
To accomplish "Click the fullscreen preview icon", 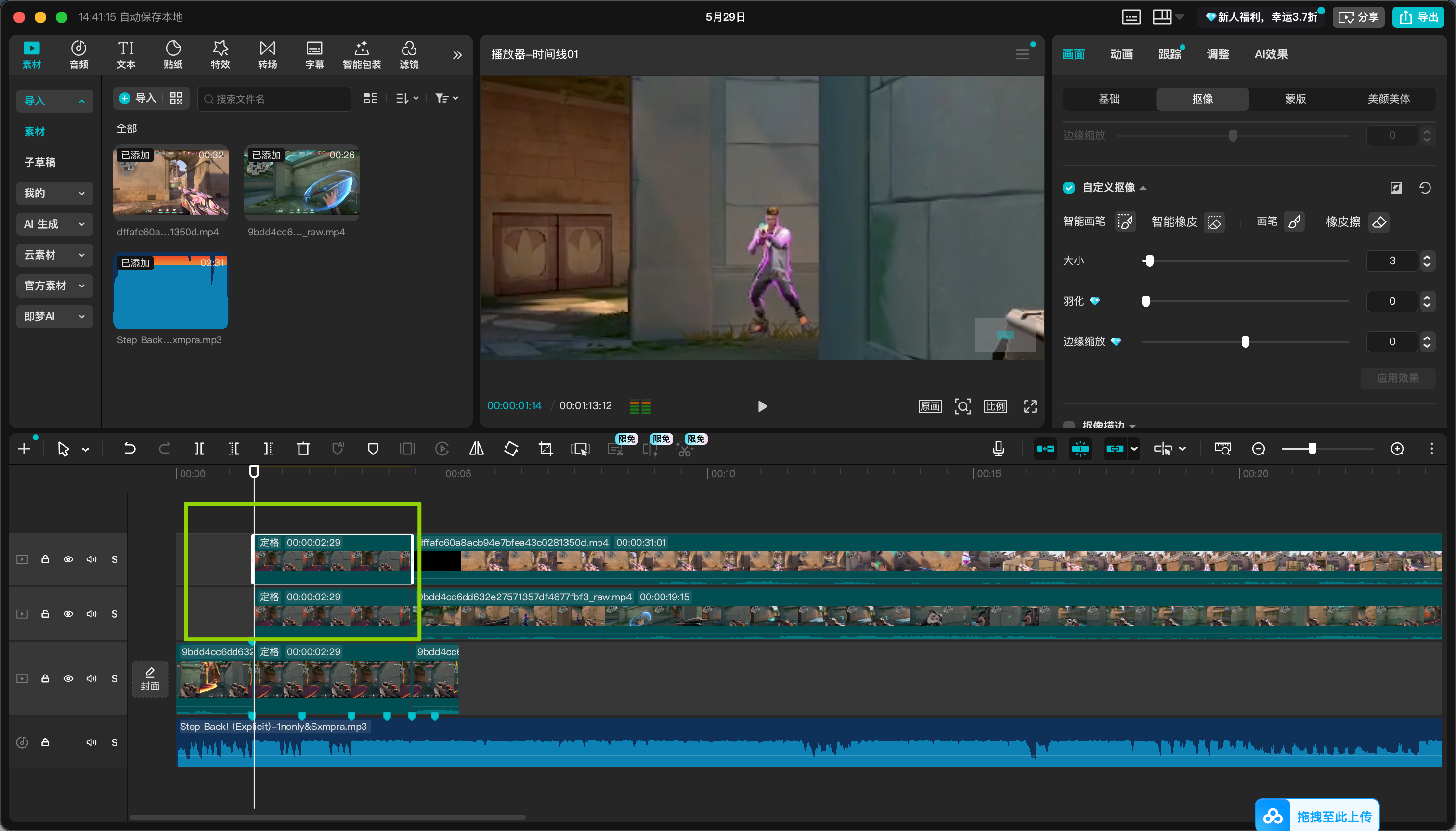I will click(x=1029, y=406).
